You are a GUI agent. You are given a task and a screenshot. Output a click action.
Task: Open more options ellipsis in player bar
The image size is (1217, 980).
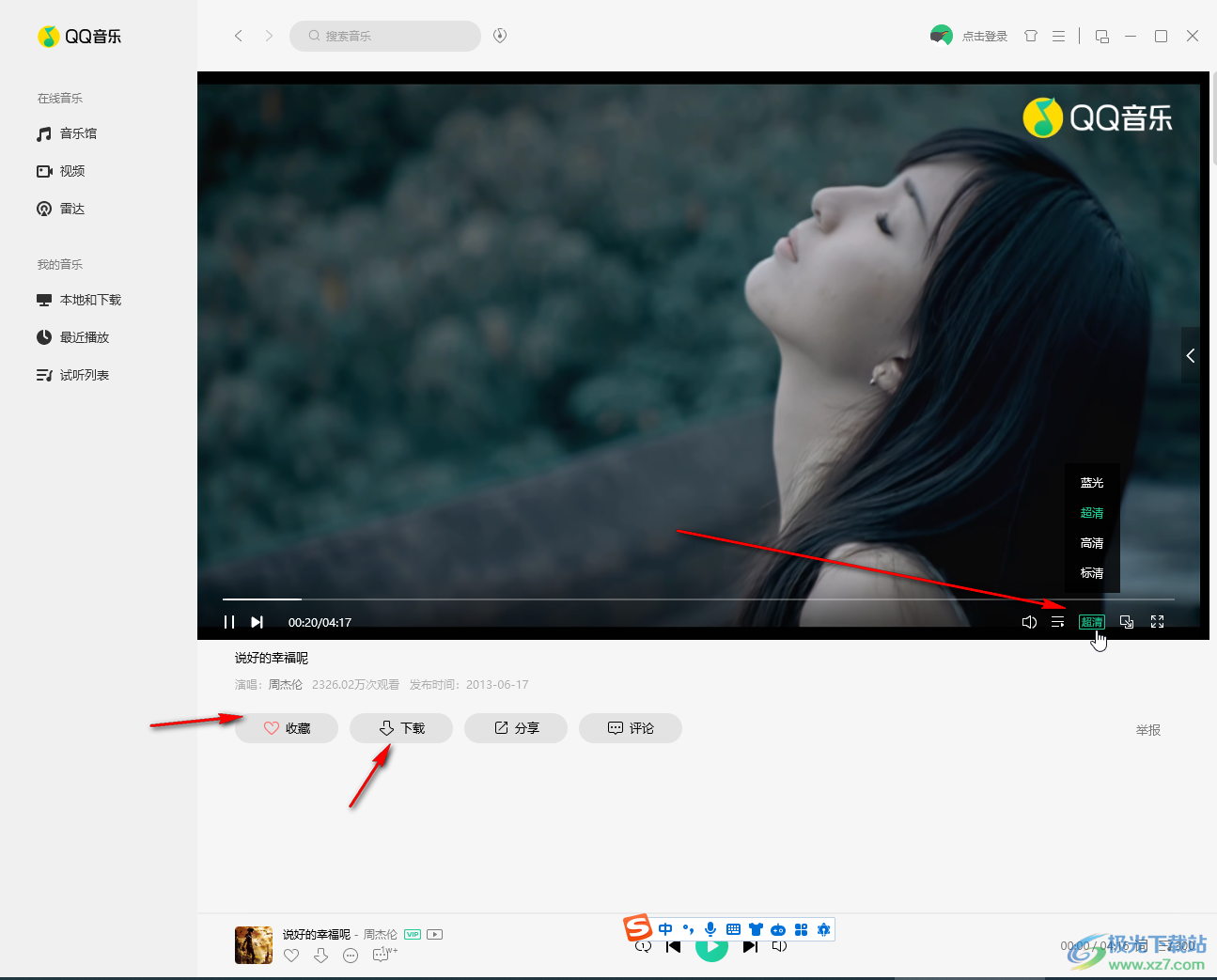(351, 956)
